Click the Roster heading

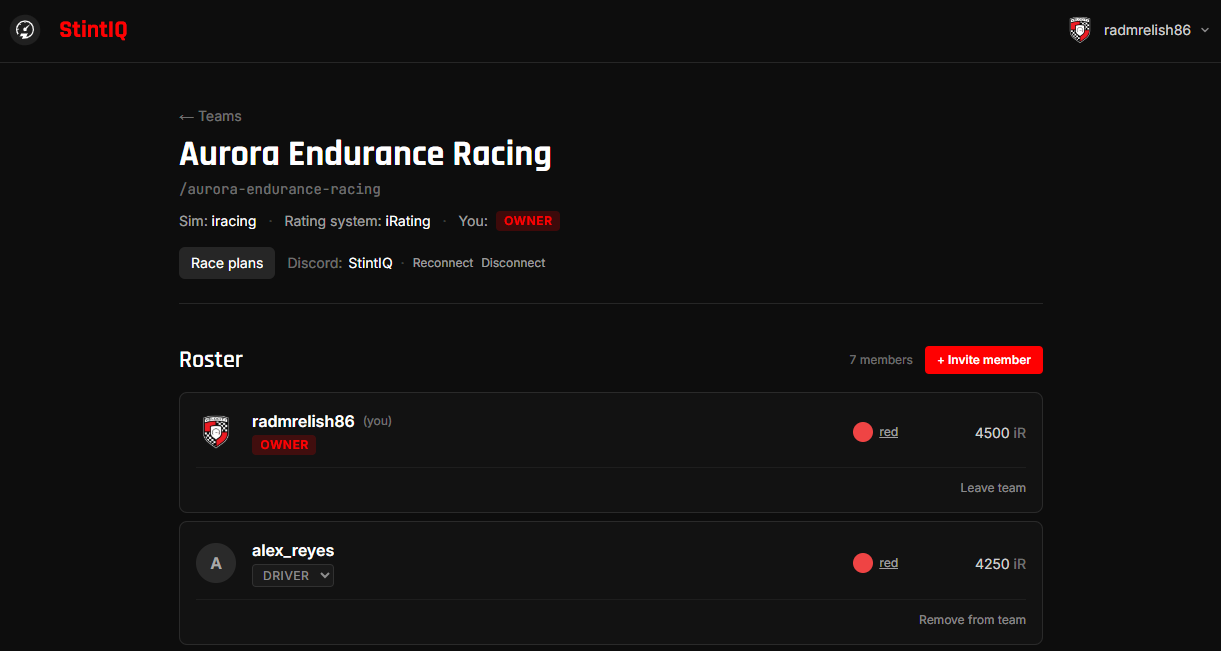click(x=211, y=360)
